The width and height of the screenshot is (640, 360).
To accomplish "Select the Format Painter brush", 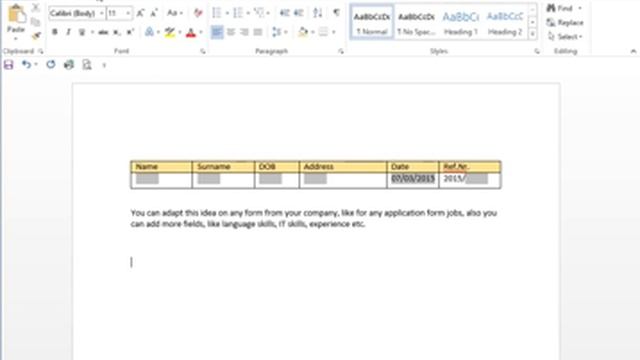I will (36, 36).
